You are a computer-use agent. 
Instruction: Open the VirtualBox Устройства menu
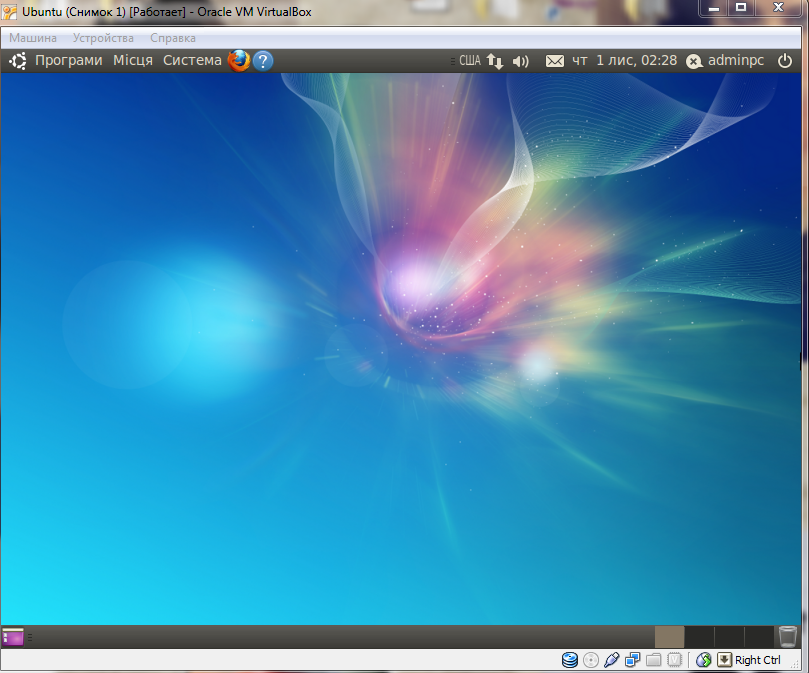(103, 38)
